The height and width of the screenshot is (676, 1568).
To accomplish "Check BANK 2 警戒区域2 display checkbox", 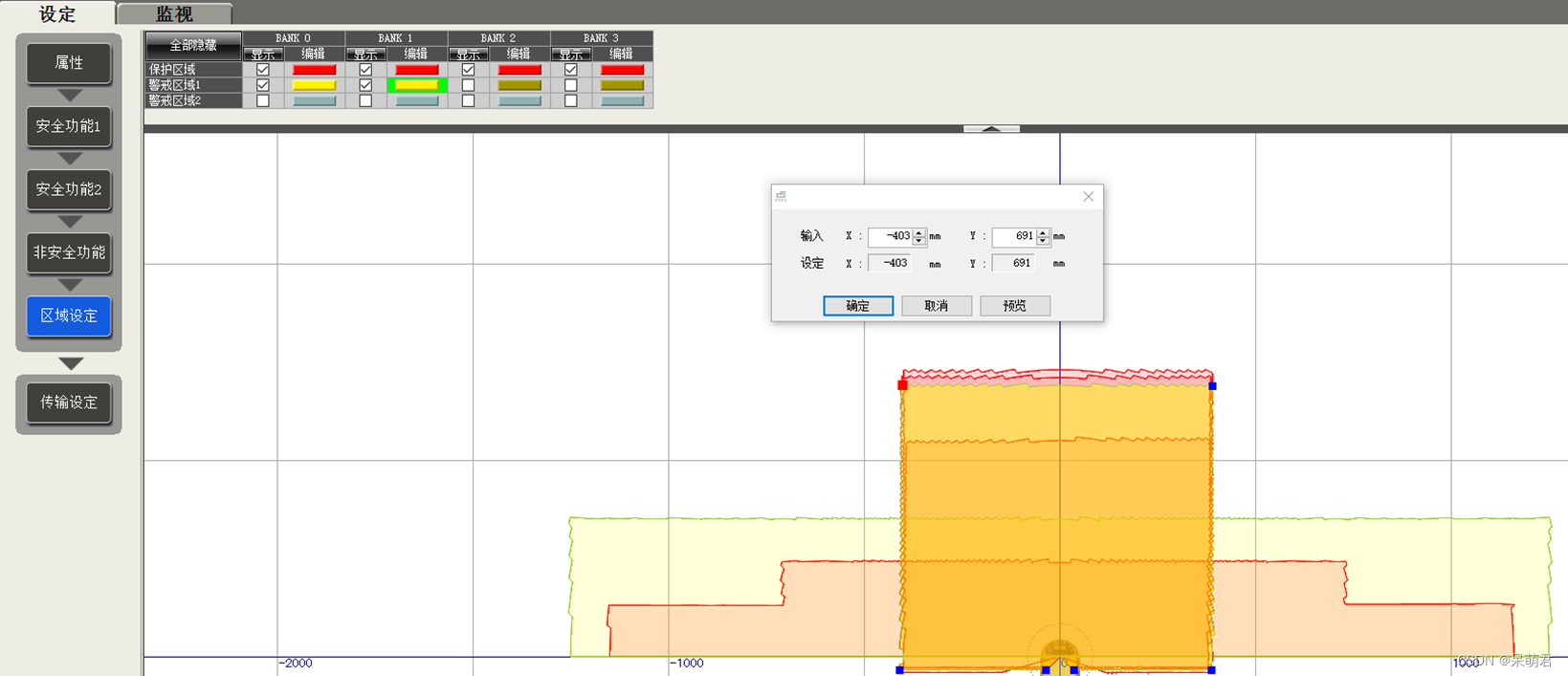I will coord(468,100).
